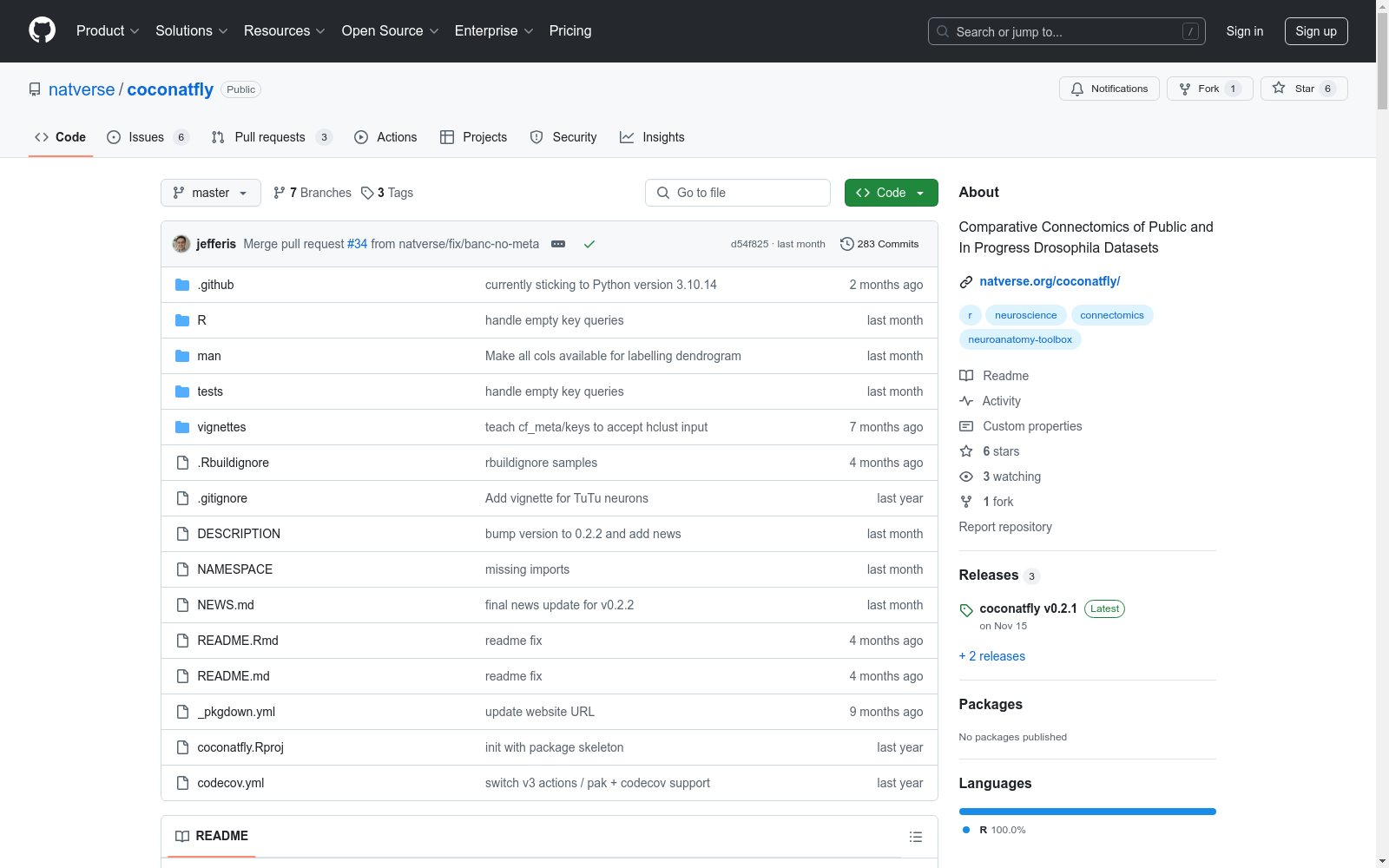
Task: Expand the Open Source menu
Action: 391,31
